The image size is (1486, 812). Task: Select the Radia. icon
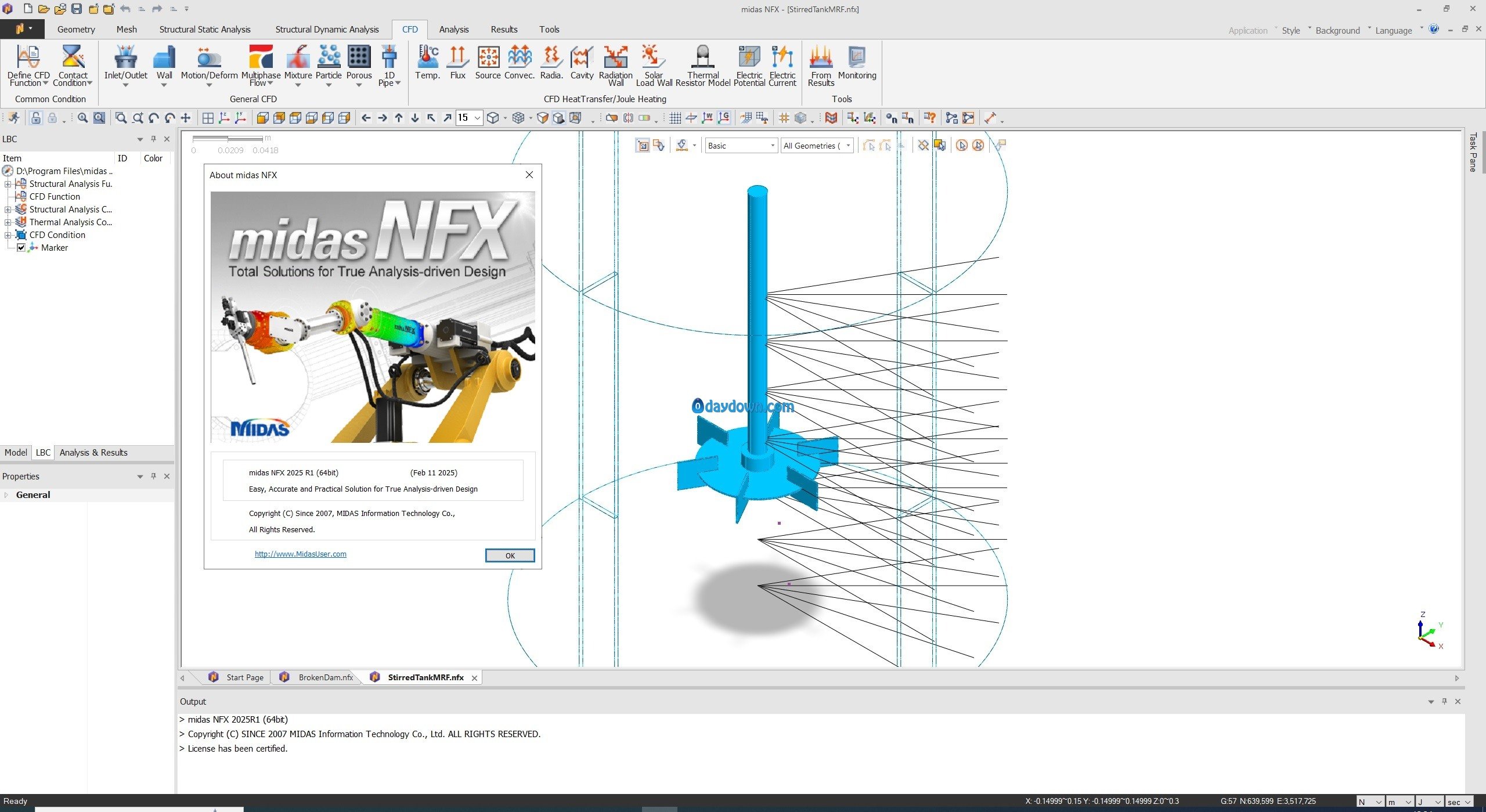pyautogui.click(x=551, y=62)
